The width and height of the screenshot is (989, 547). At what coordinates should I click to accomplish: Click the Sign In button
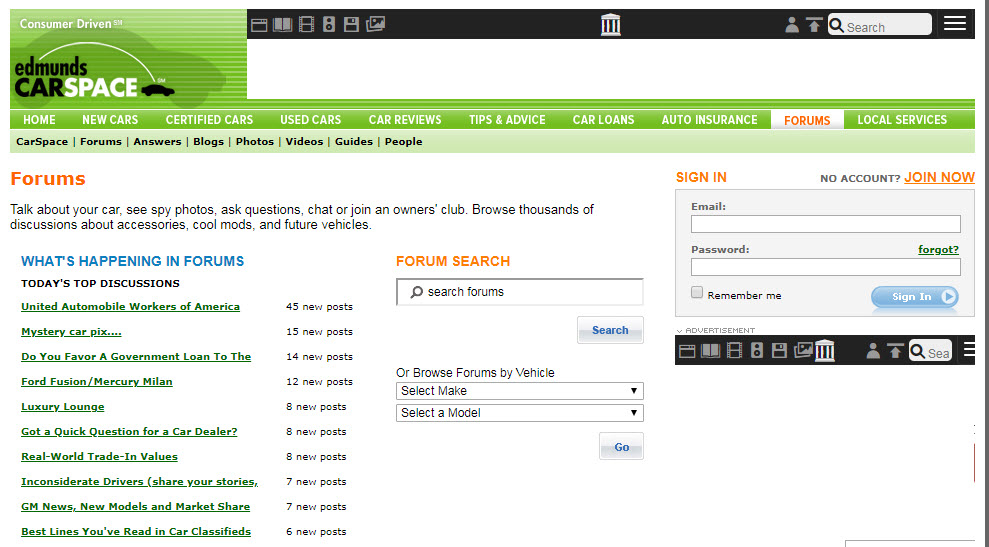click(915, 297)
